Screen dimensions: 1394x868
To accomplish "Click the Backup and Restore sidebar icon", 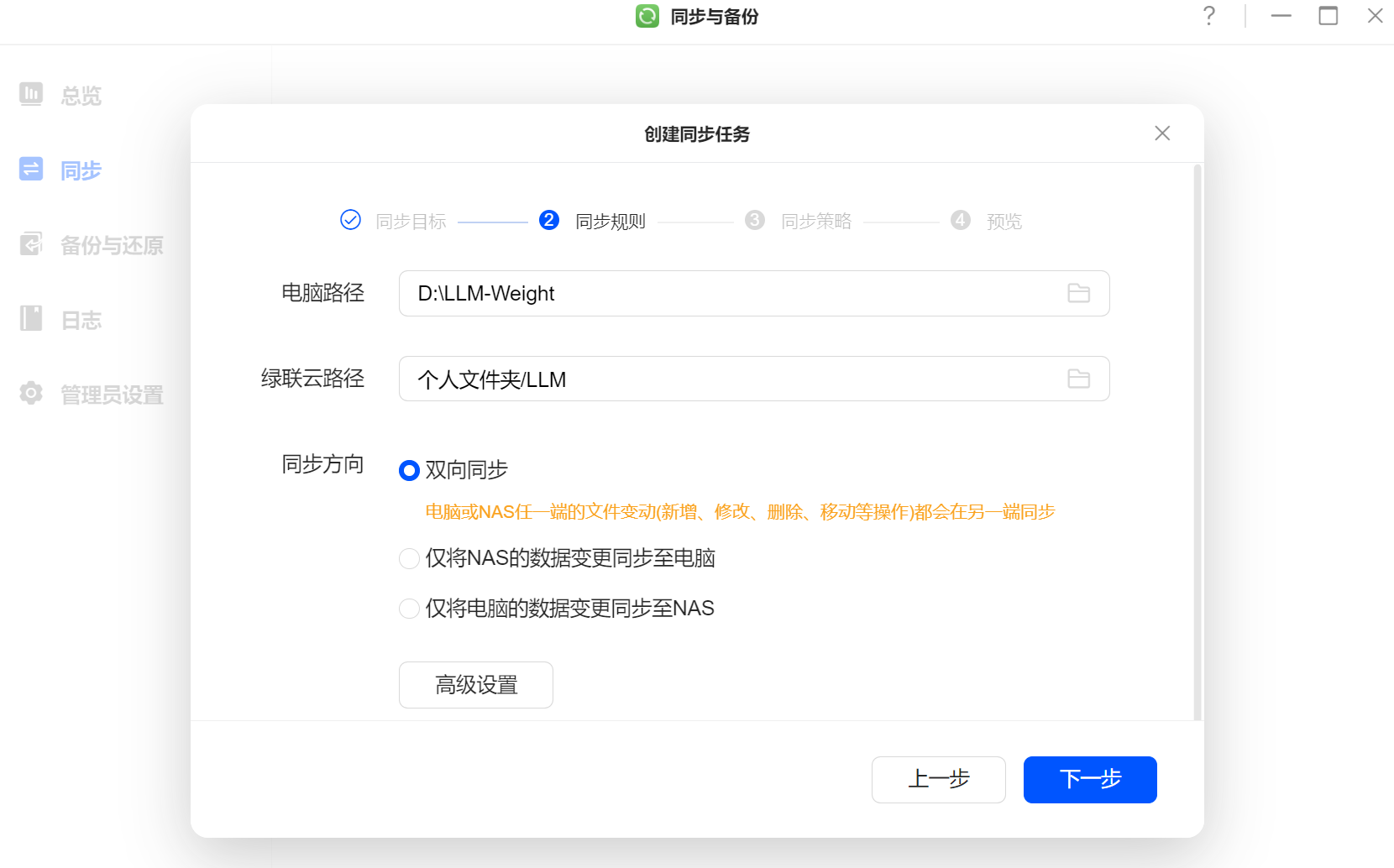I will tap(31, 243).
